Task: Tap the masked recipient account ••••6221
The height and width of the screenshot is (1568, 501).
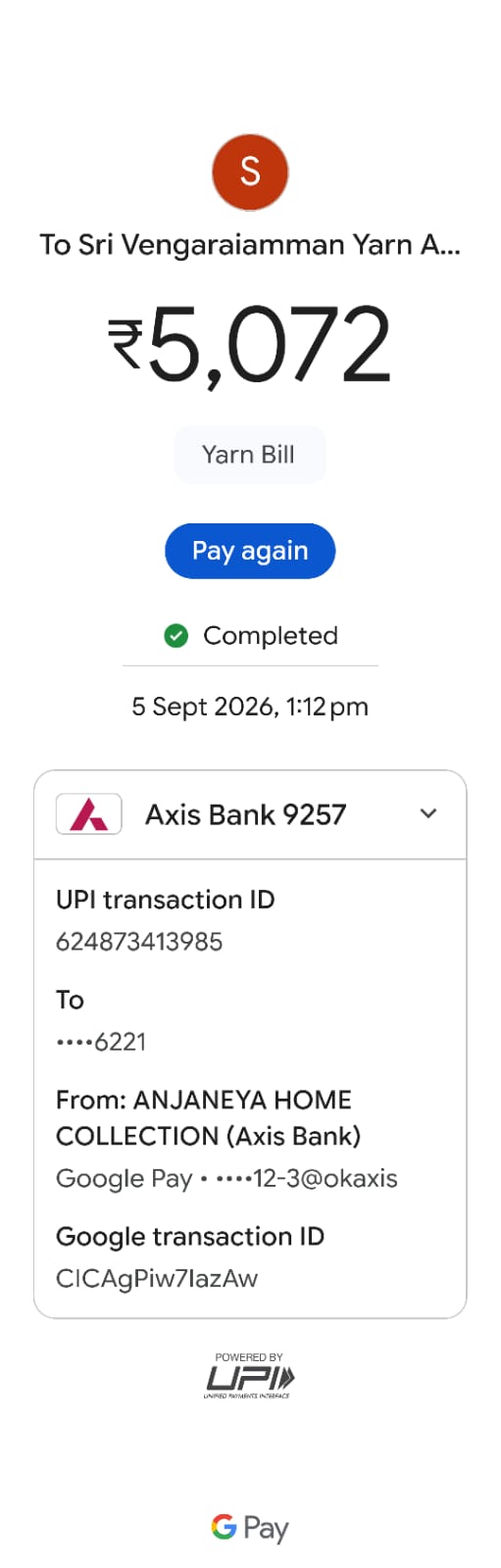Action: (x=101, y=1042)
